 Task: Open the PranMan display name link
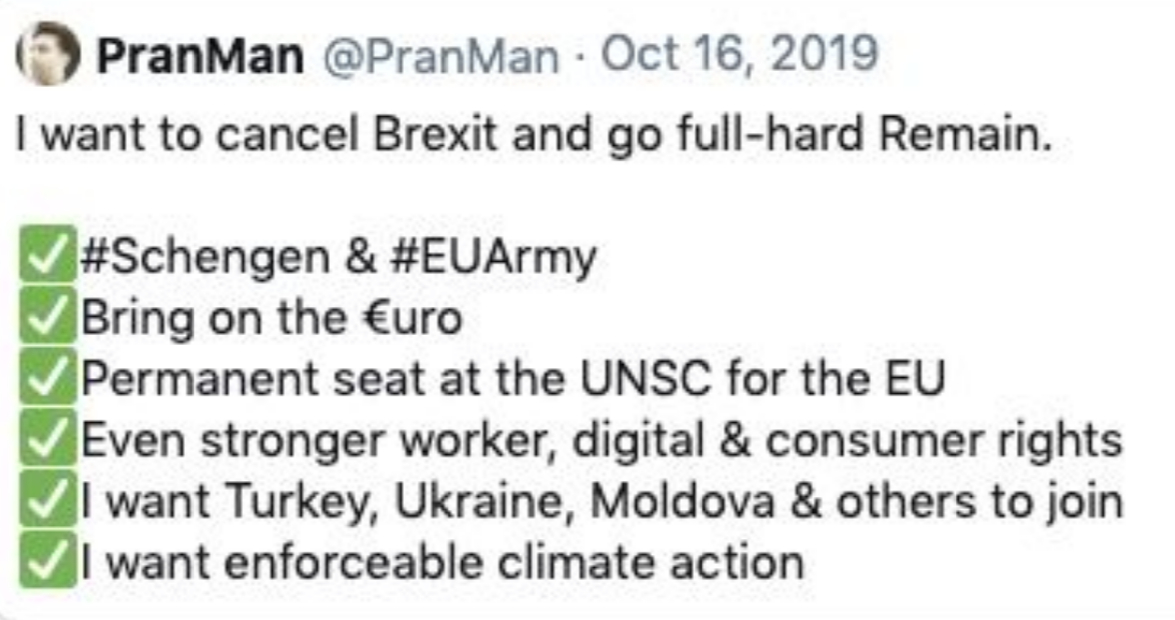[x=200, y=55]
